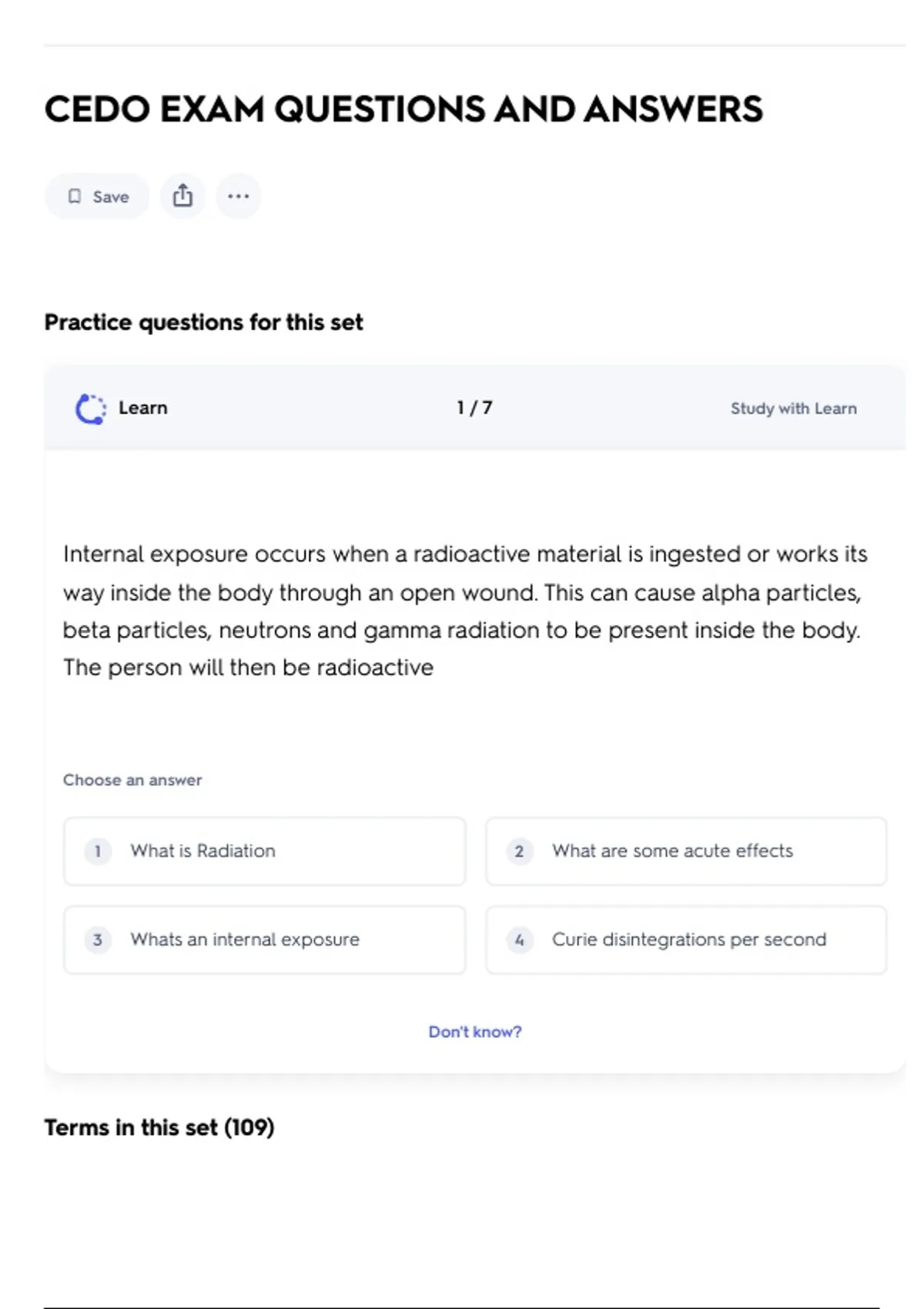The width and height of the screenshot is (924, 1309).
Task: Select answer 'What are some acute effects'
Action: click(685, 851)
